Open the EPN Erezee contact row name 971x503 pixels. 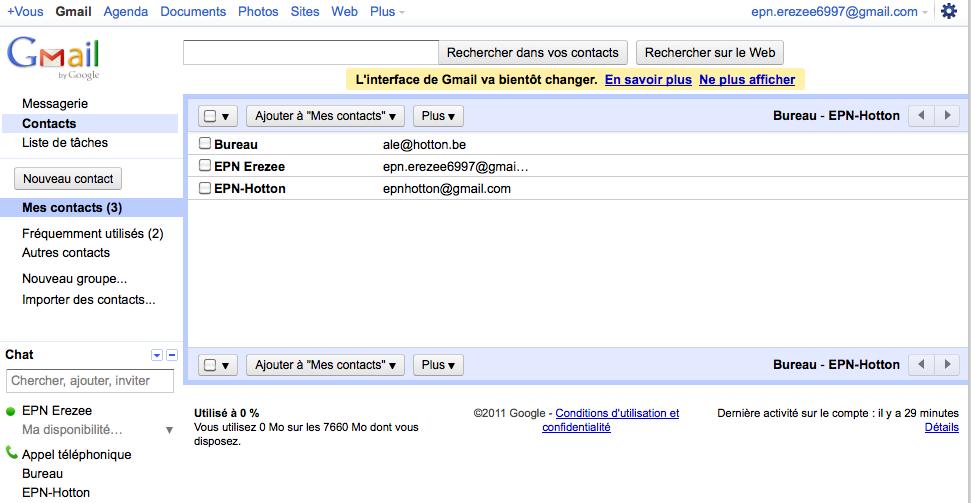click(250, 167)
